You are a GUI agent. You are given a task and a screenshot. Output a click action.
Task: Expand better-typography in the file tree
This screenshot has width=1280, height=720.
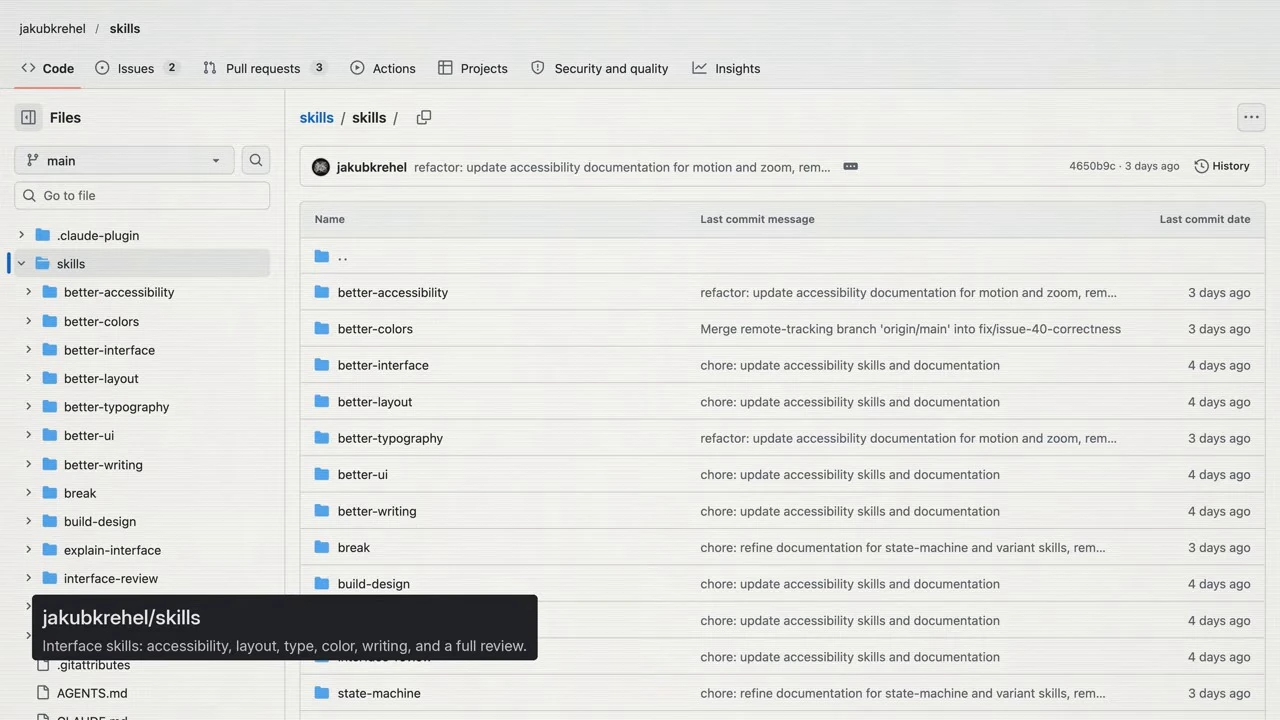[x=28, y=407]
